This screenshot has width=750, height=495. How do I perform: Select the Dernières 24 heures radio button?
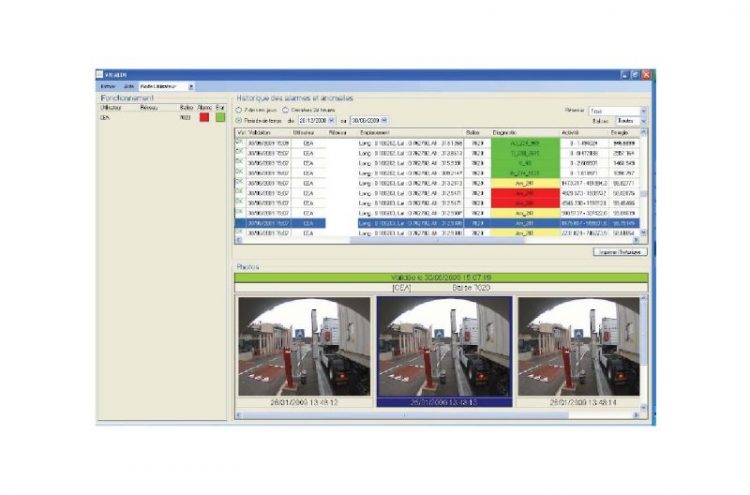(x=285, y=110)
